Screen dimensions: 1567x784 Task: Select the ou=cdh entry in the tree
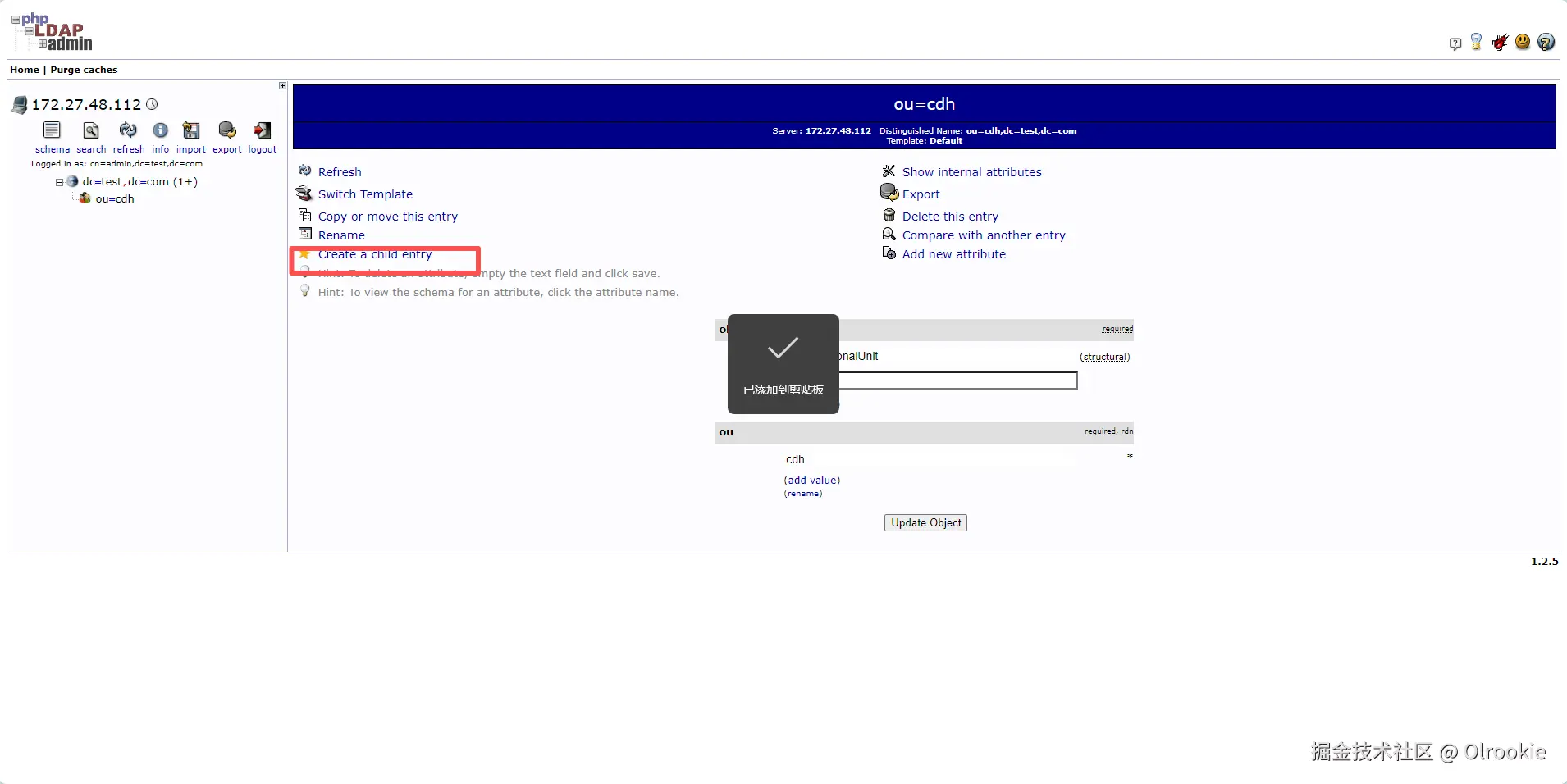coord(115,199)
